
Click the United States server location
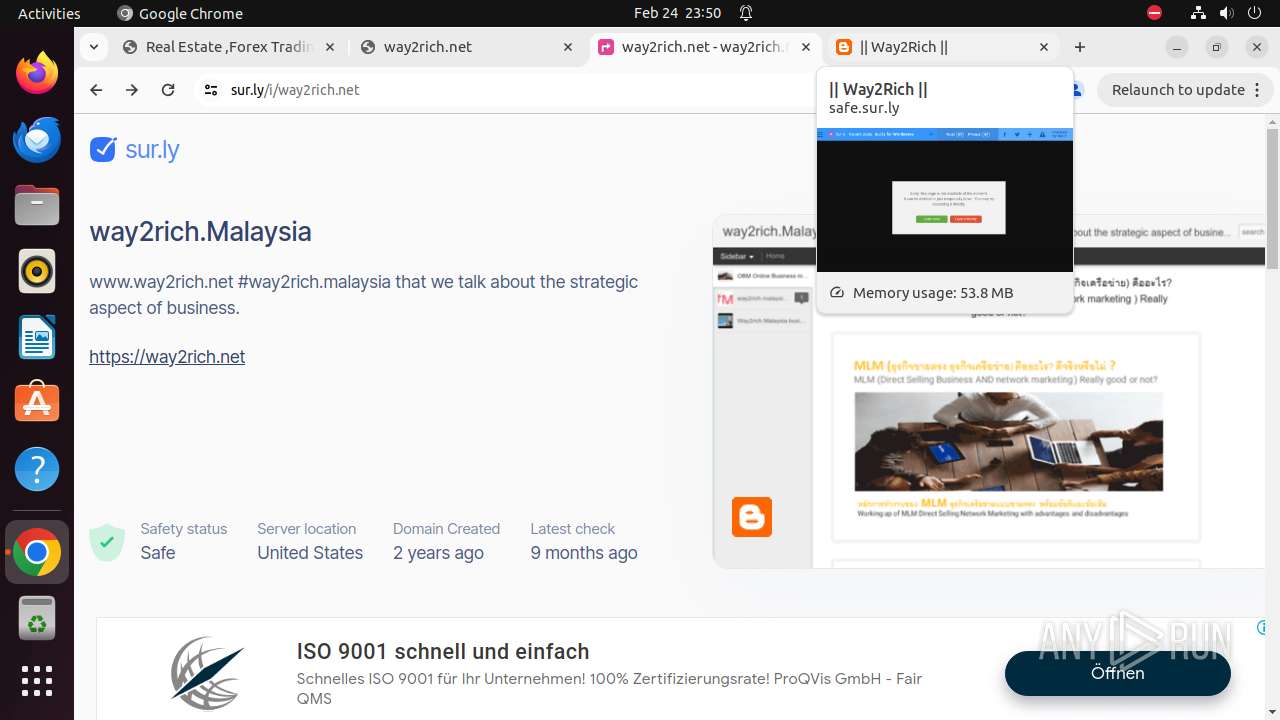point(310,553)
